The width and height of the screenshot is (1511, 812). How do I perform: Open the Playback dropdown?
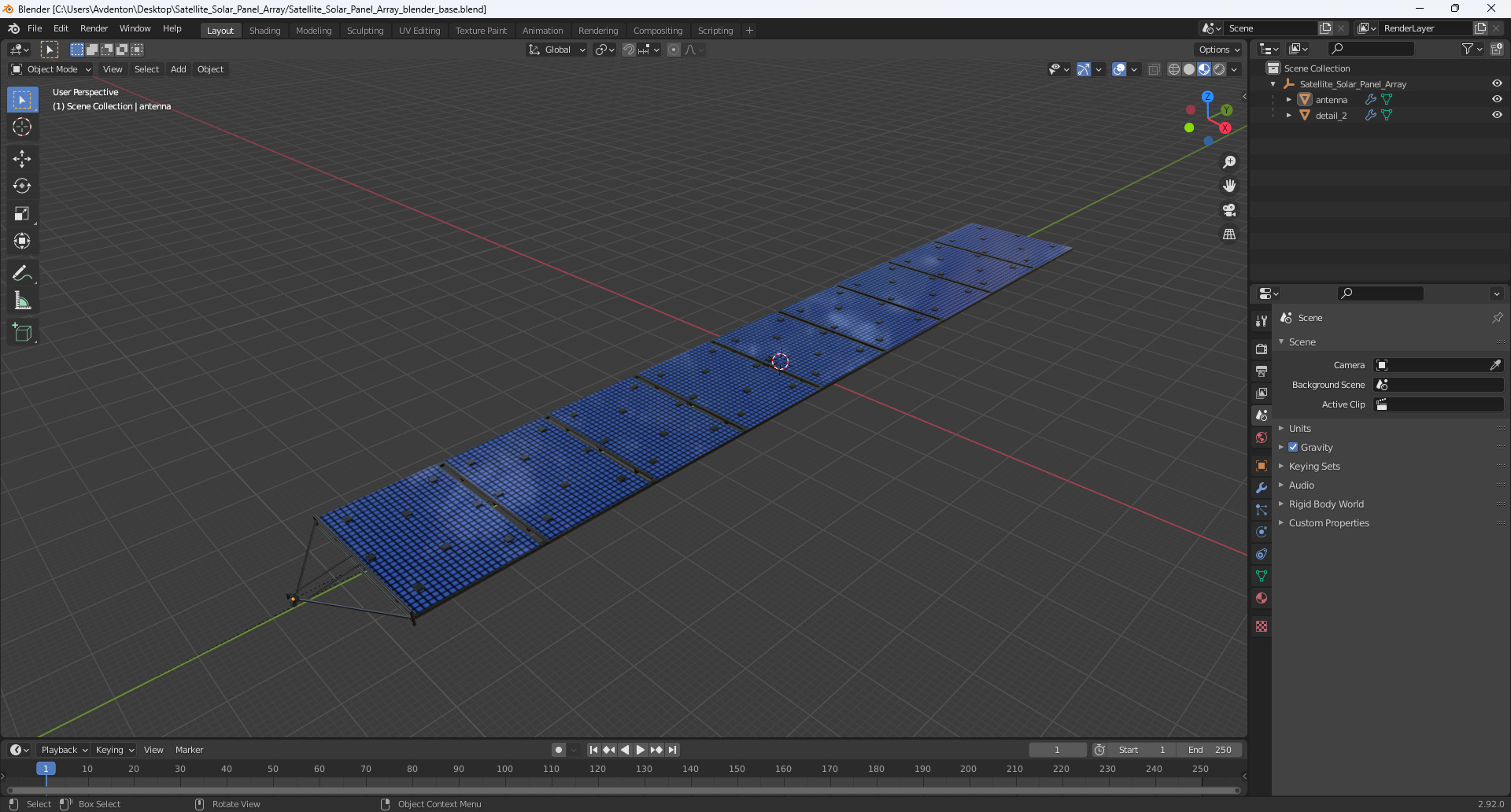[x=65, y=750]
